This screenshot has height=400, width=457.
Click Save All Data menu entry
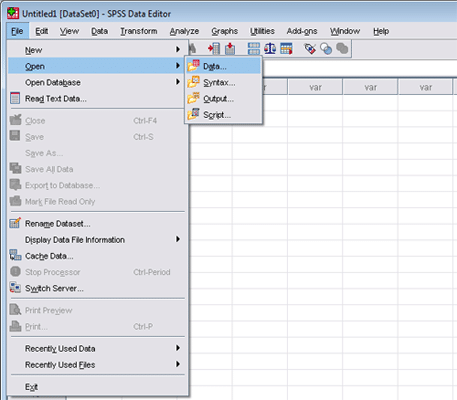tap(97, 169)
